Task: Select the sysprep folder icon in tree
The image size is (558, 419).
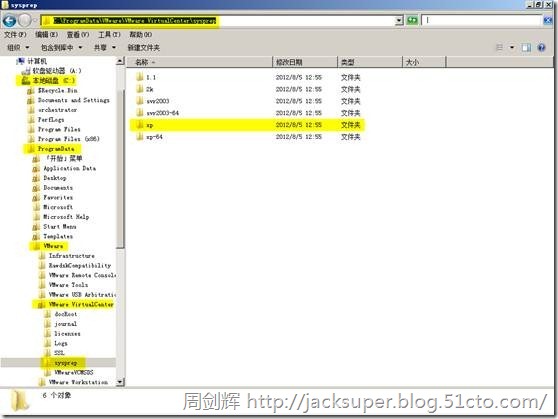Action: [47, 363]
